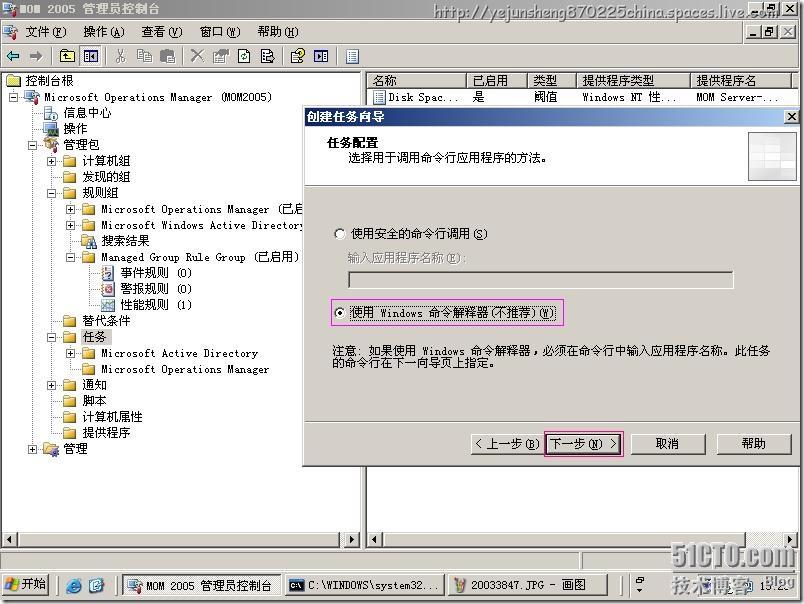Switch to 20033847.JPG - 画图 taskbar window
The height and width of the screenshot is (604, 804).
click(x=528, y=585)
